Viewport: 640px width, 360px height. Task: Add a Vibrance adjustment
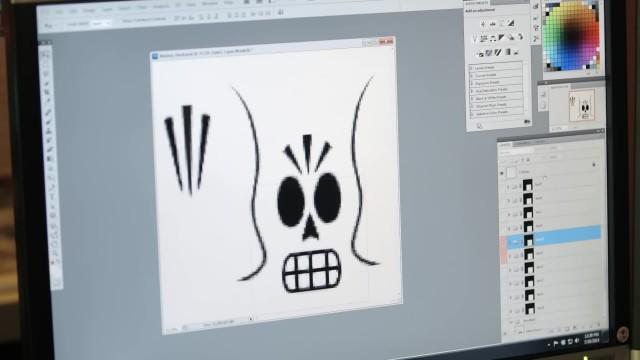[x=475, y=39]
